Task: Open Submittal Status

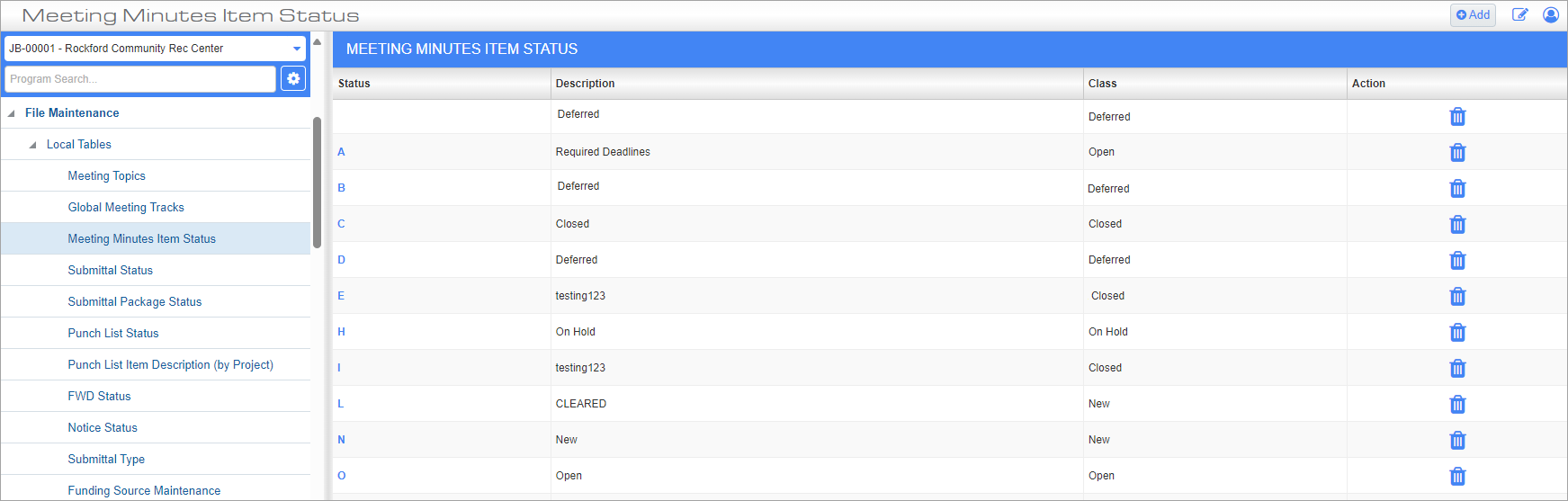Action: coord(111,271)
